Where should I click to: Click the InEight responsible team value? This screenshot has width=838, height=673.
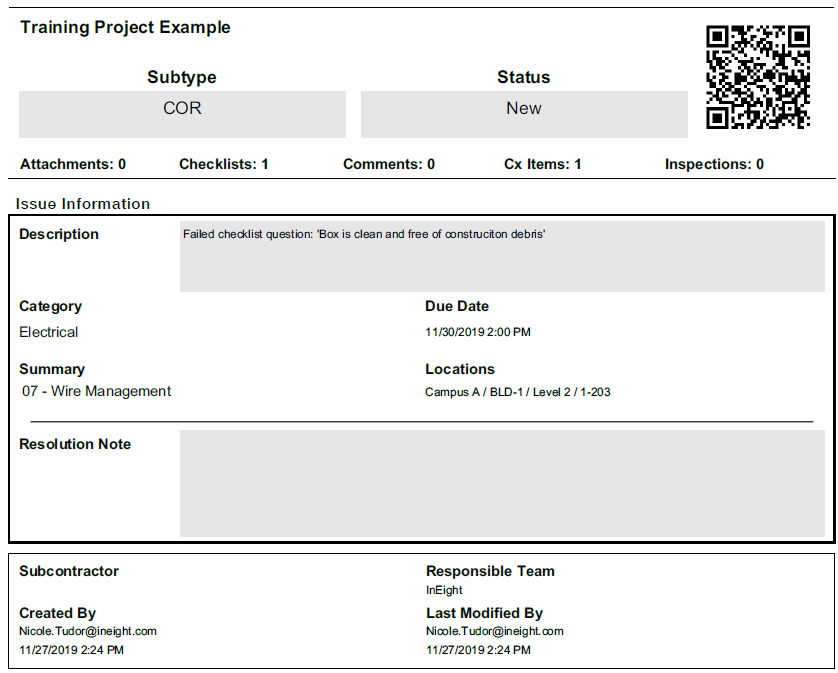pyautogui.click(x=446, y=590)
